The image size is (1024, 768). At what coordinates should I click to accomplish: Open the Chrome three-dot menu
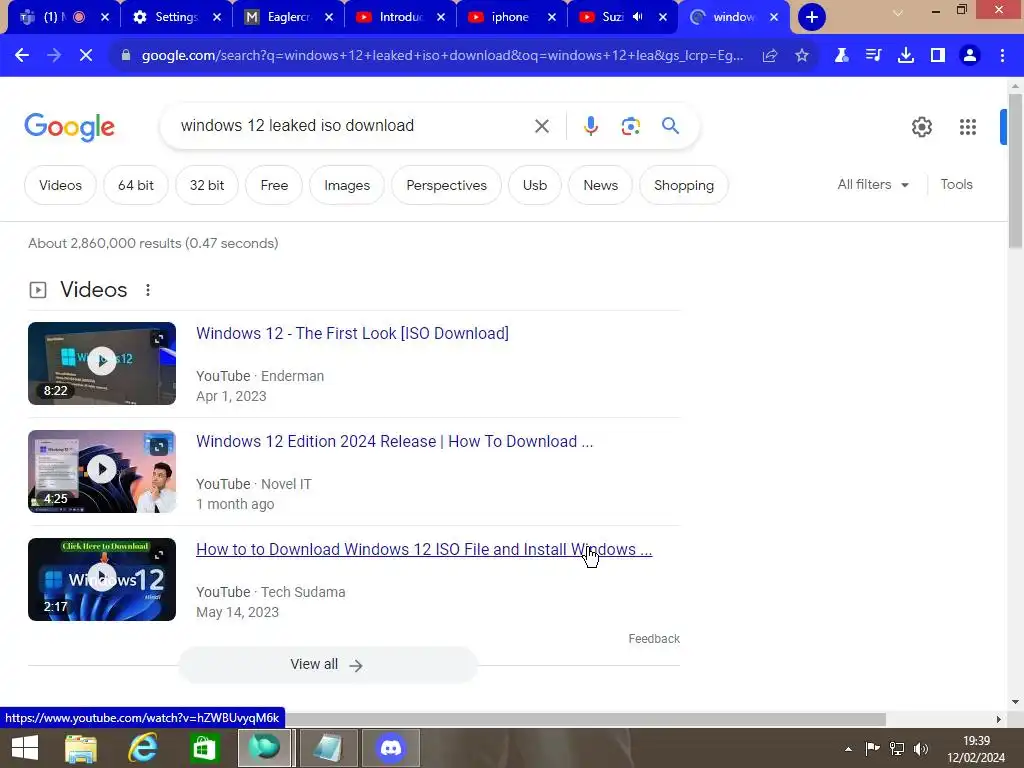[x=1002, y=56]
